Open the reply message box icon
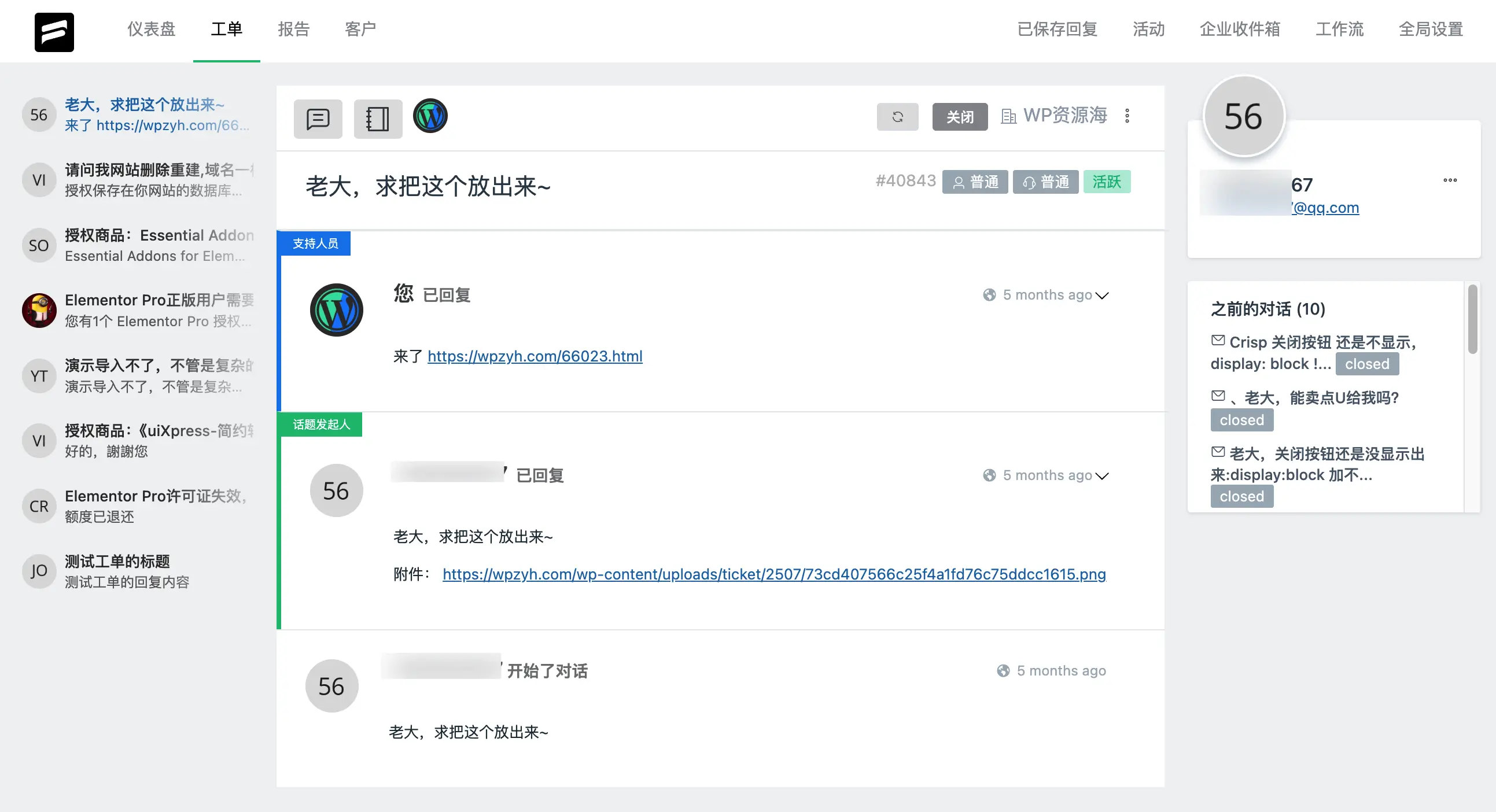This screenshot has width=1496, height=812. coord(318,119)
